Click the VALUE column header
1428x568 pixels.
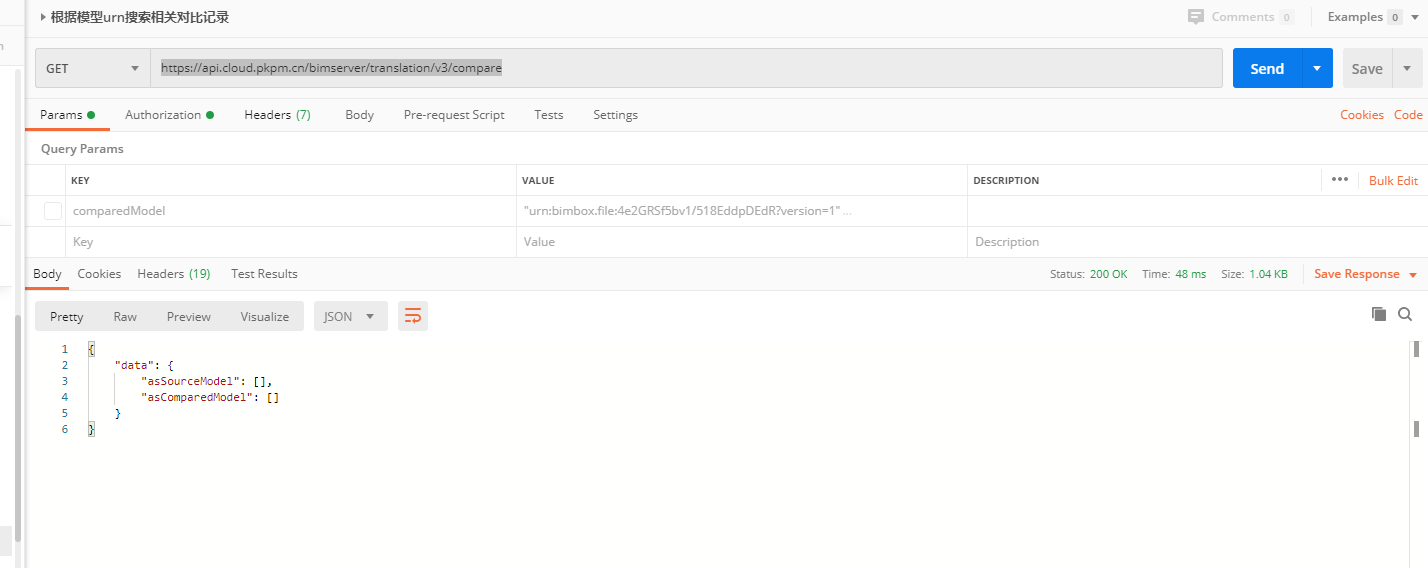pyautogui.click(x=538, y=181)
